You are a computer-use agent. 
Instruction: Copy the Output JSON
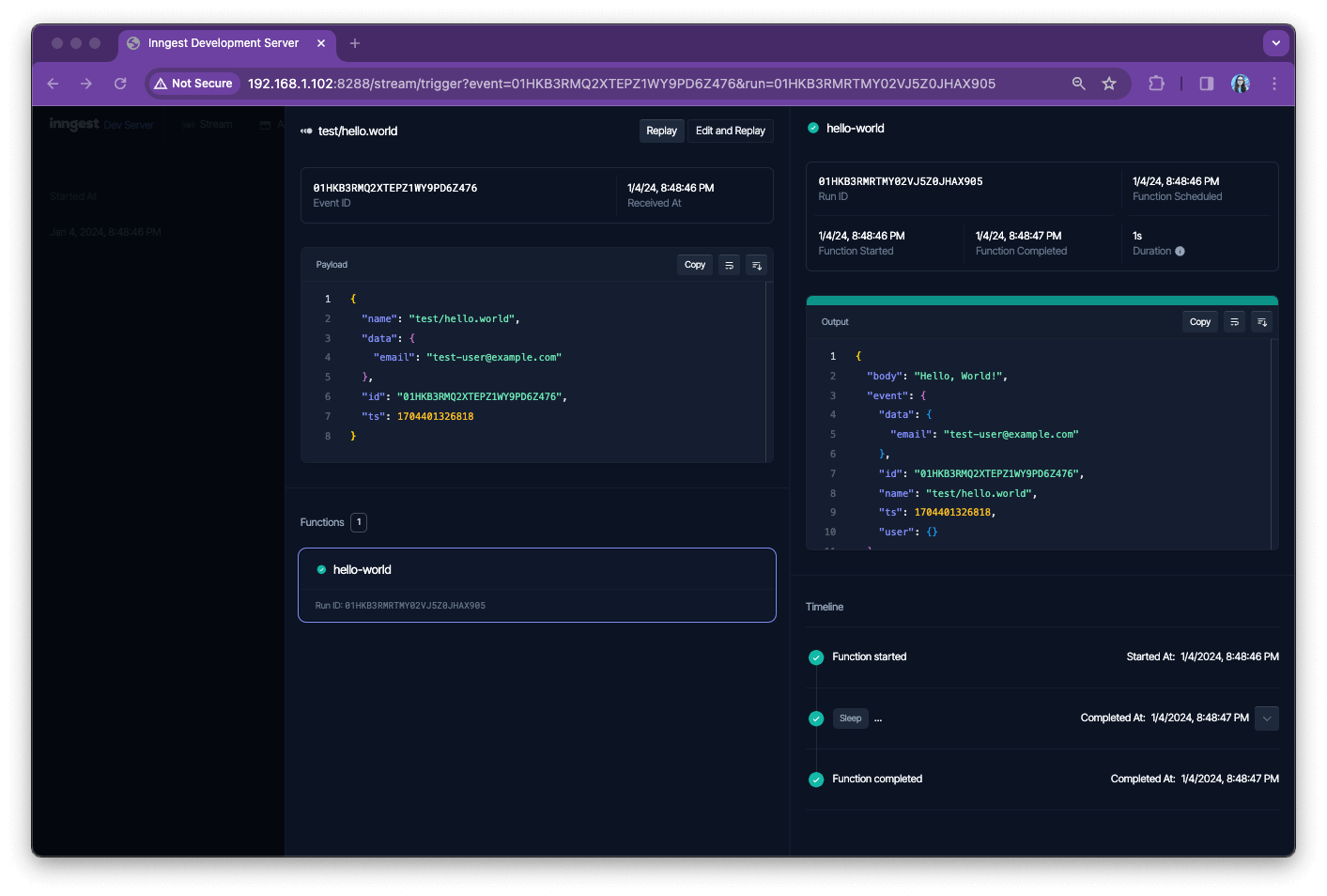point(1199,322)
